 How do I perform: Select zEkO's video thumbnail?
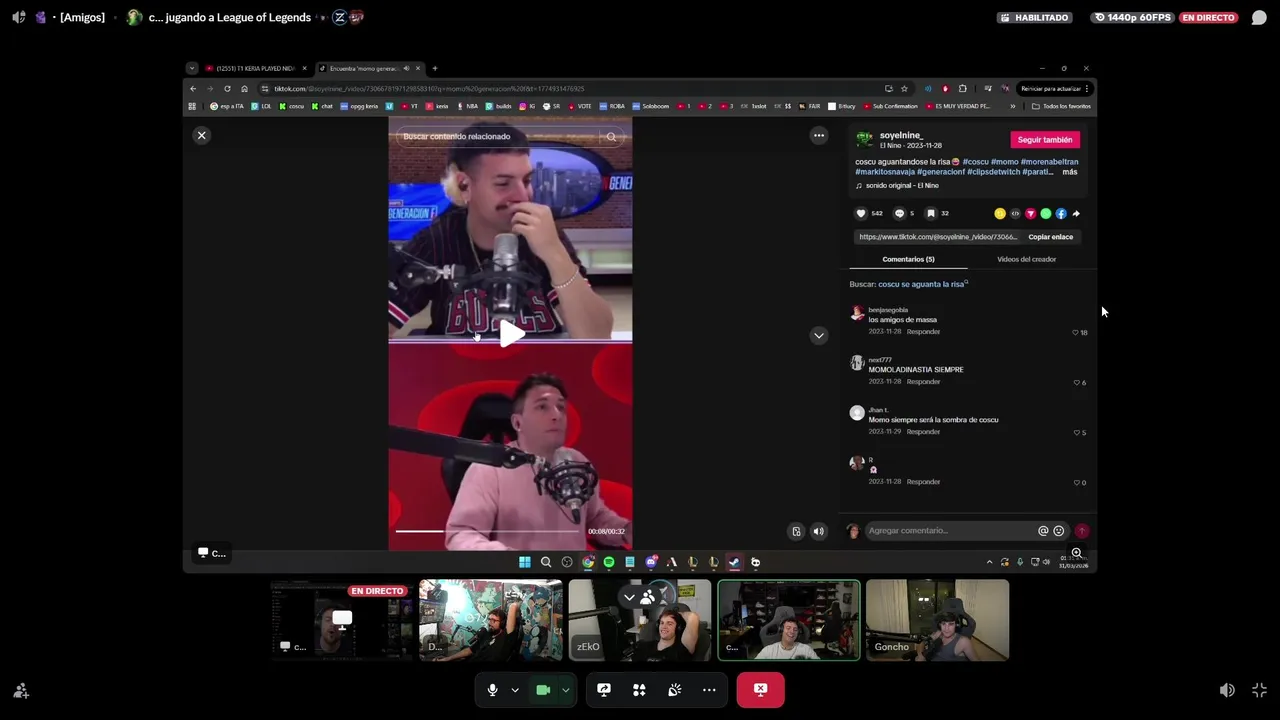(x=639, y=620)
